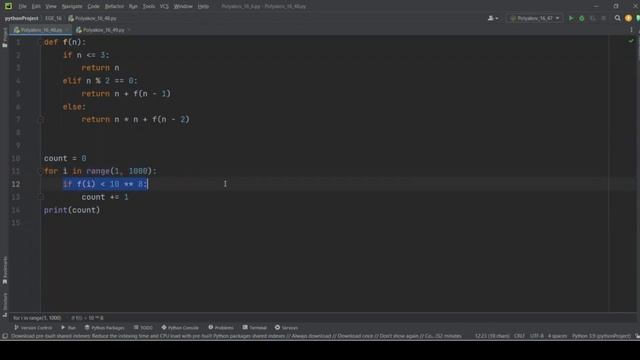Open the Refactor menu

(114, 6)
